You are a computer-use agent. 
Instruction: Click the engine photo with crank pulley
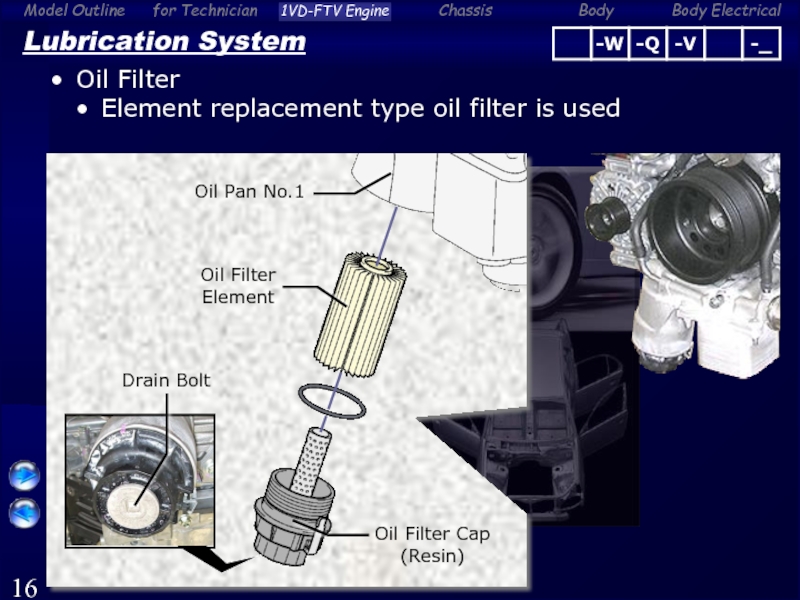(684, 265)
